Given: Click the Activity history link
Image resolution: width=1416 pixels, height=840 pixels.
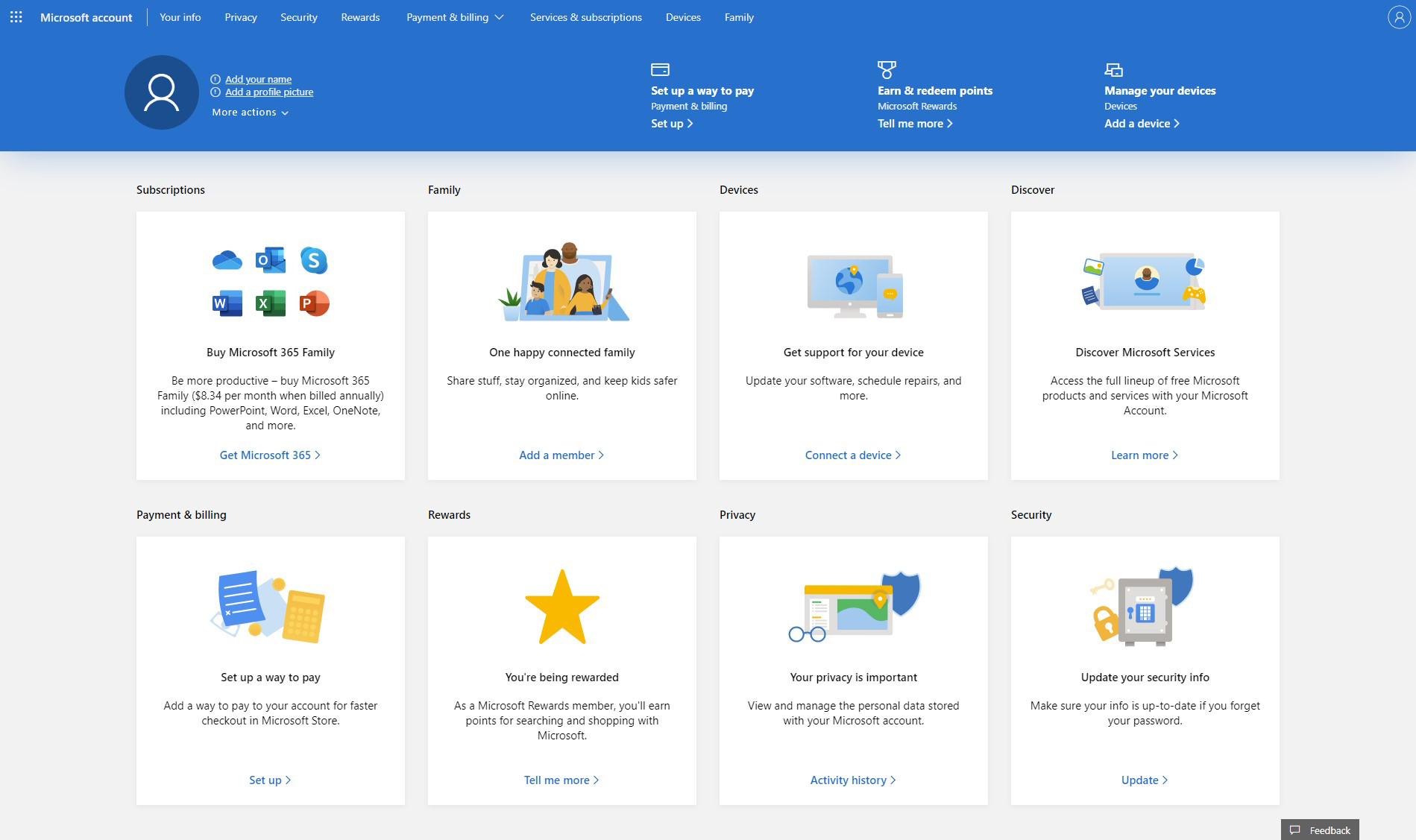Looking at the screenshot, I should (x=853, y=780).
